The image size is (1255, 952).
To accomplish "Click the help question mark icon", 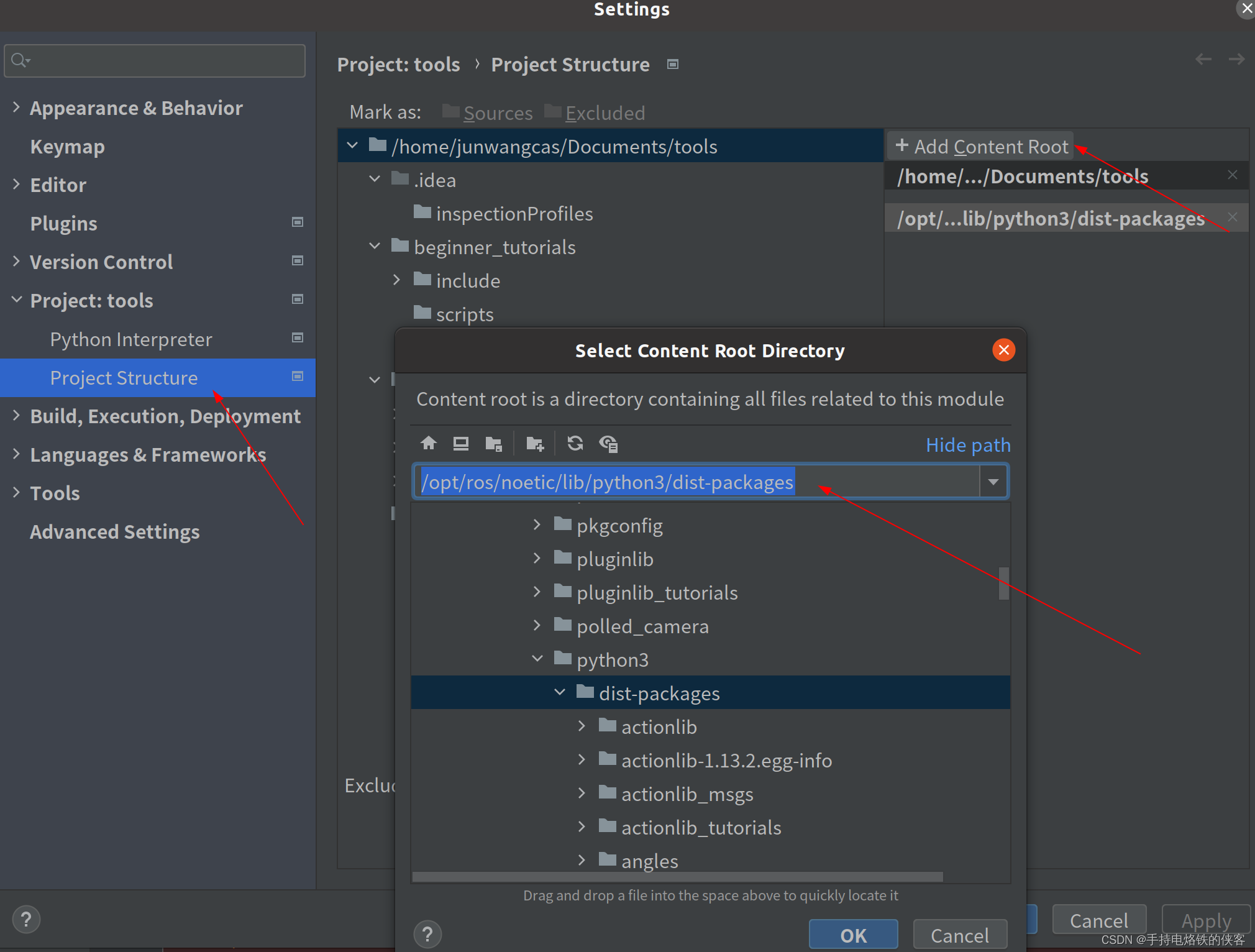I will pyautogui.click(x=26, y=919).
